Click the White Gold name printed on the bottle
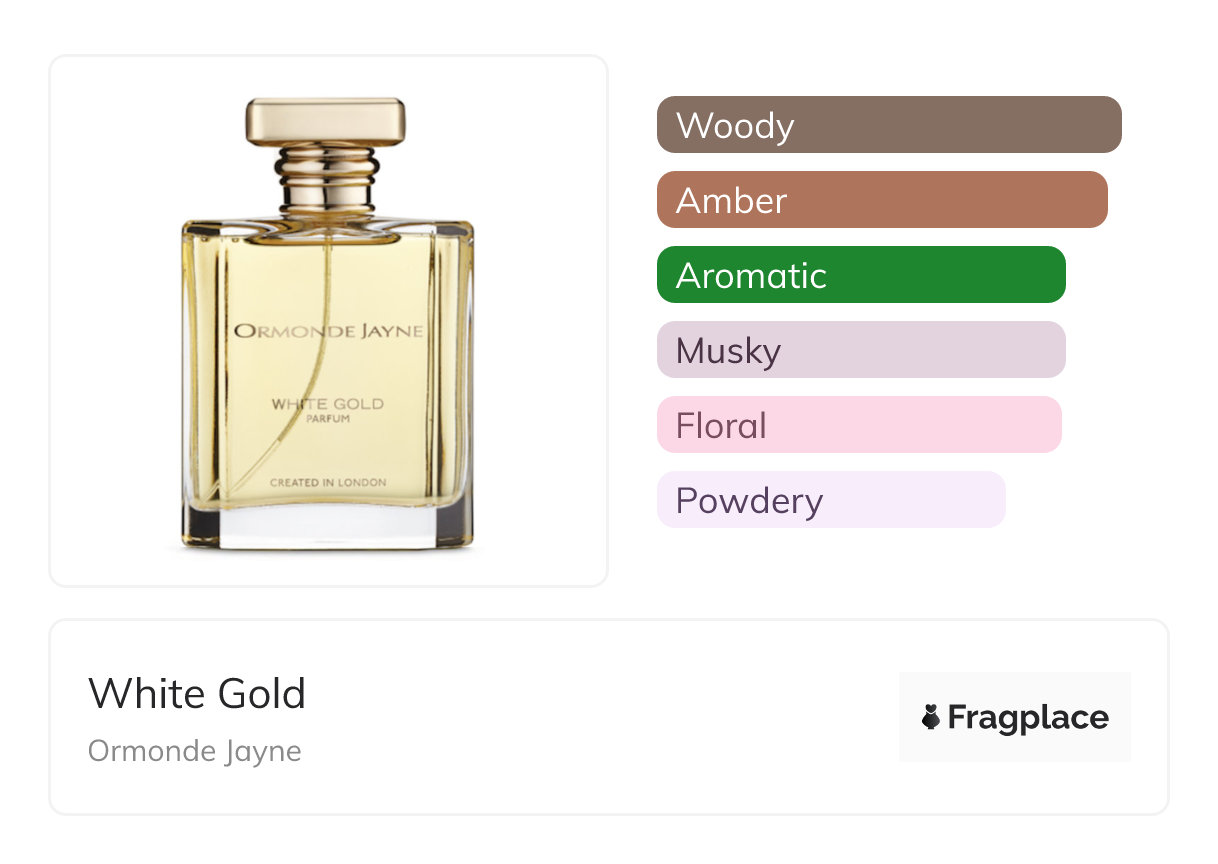The width and height of the screenshot is (1218, 864). [327, 404]
